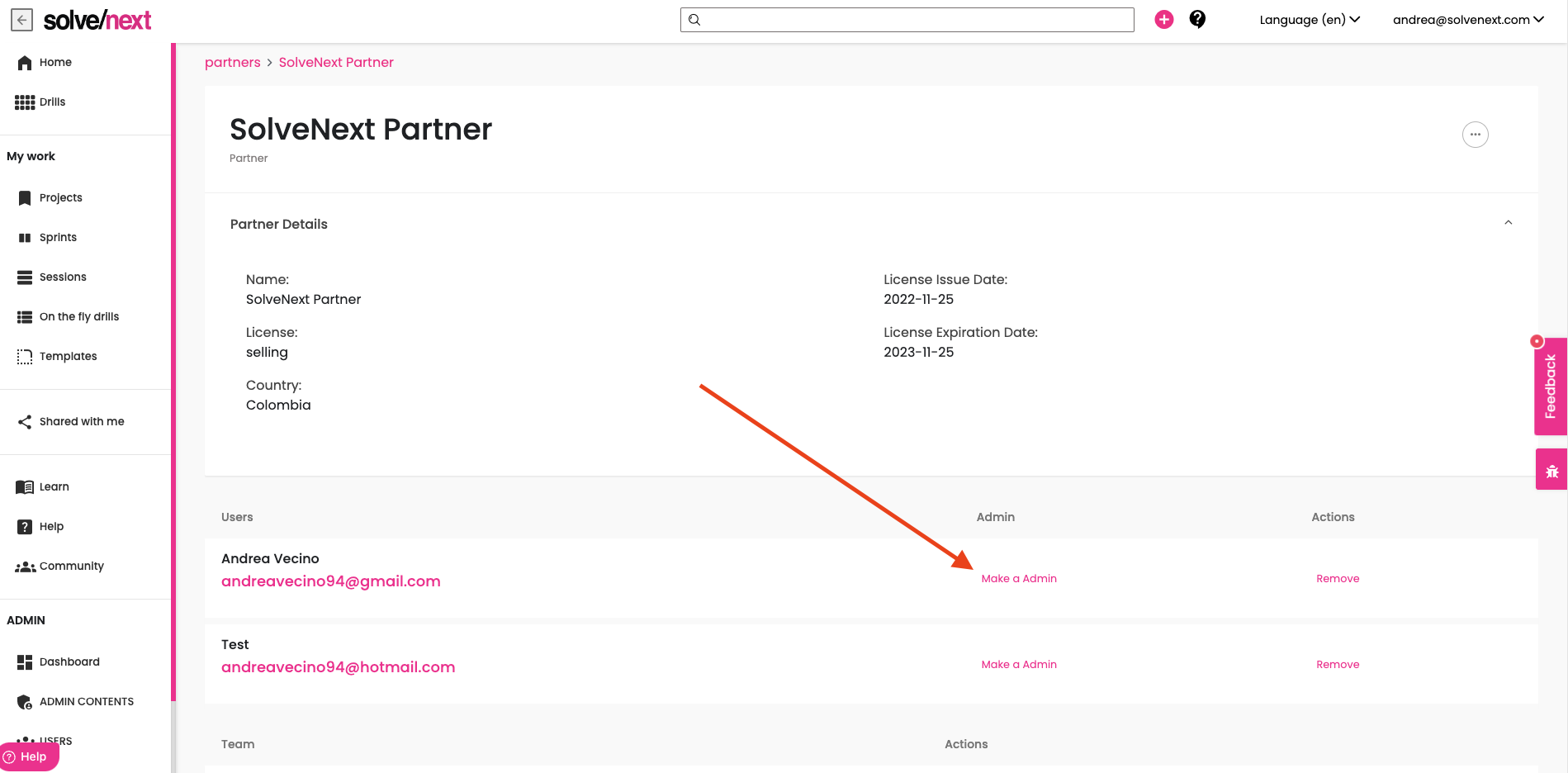Go to partners breadcrumb
Viewport: 1568px width, 773px height.
coord(232,63)
